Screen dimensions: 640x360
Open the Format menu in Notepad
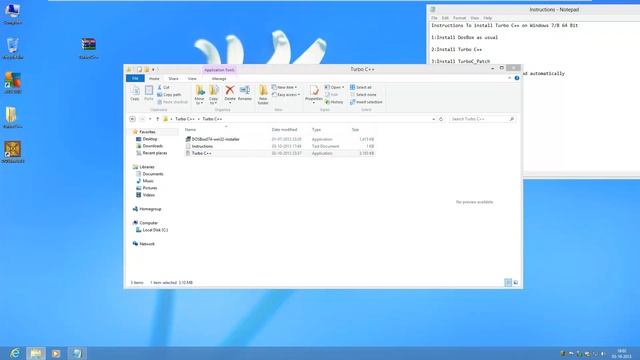tap(459, 18)
